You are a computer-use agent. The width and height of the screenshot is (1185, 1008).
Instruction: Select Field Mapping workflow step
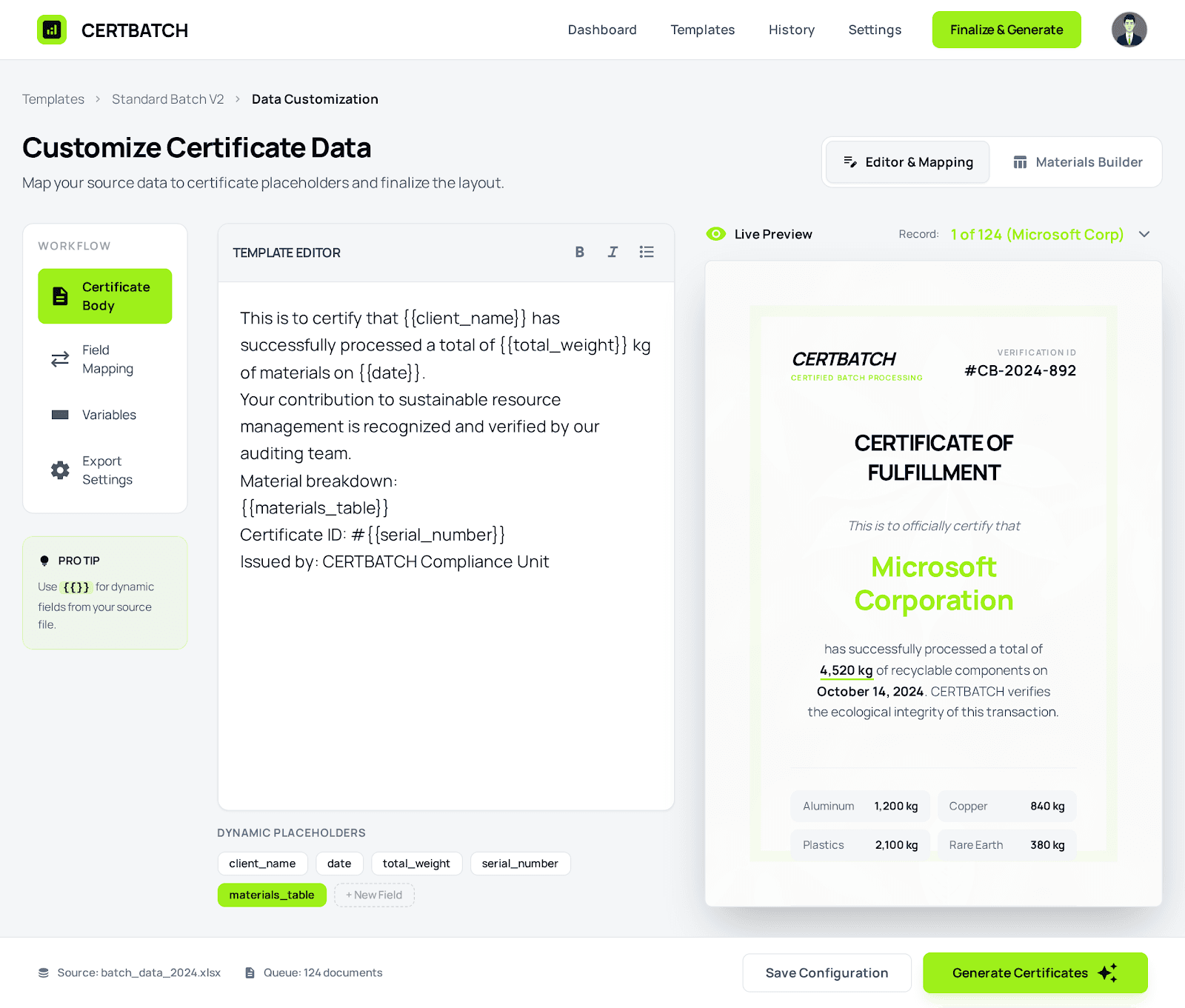(105, 359)
